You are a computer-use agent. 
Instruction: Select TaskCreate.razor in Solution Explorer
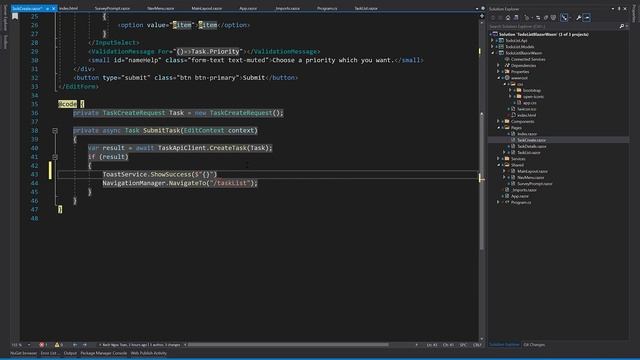tap(531, 140)
